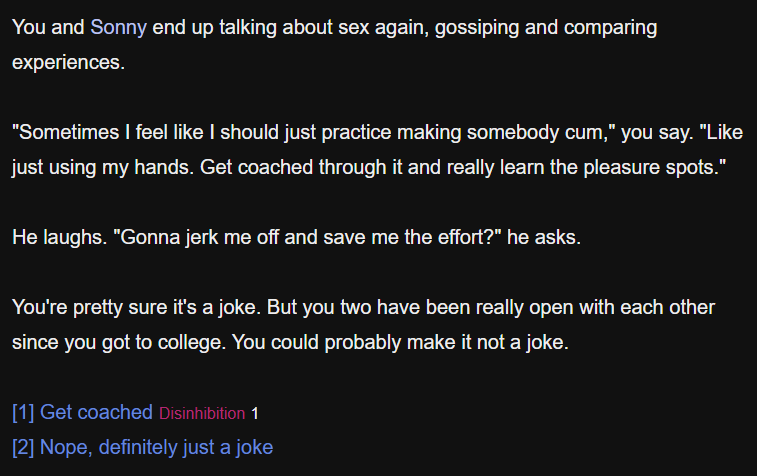Viewport: 757px width, 476px height.
Task: Click the Disinhibition stat label
Action: (x=202, y=414)
